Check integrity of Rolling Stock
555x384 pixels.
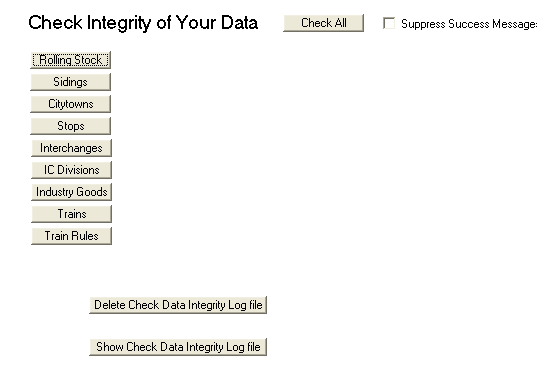point(70,60)
